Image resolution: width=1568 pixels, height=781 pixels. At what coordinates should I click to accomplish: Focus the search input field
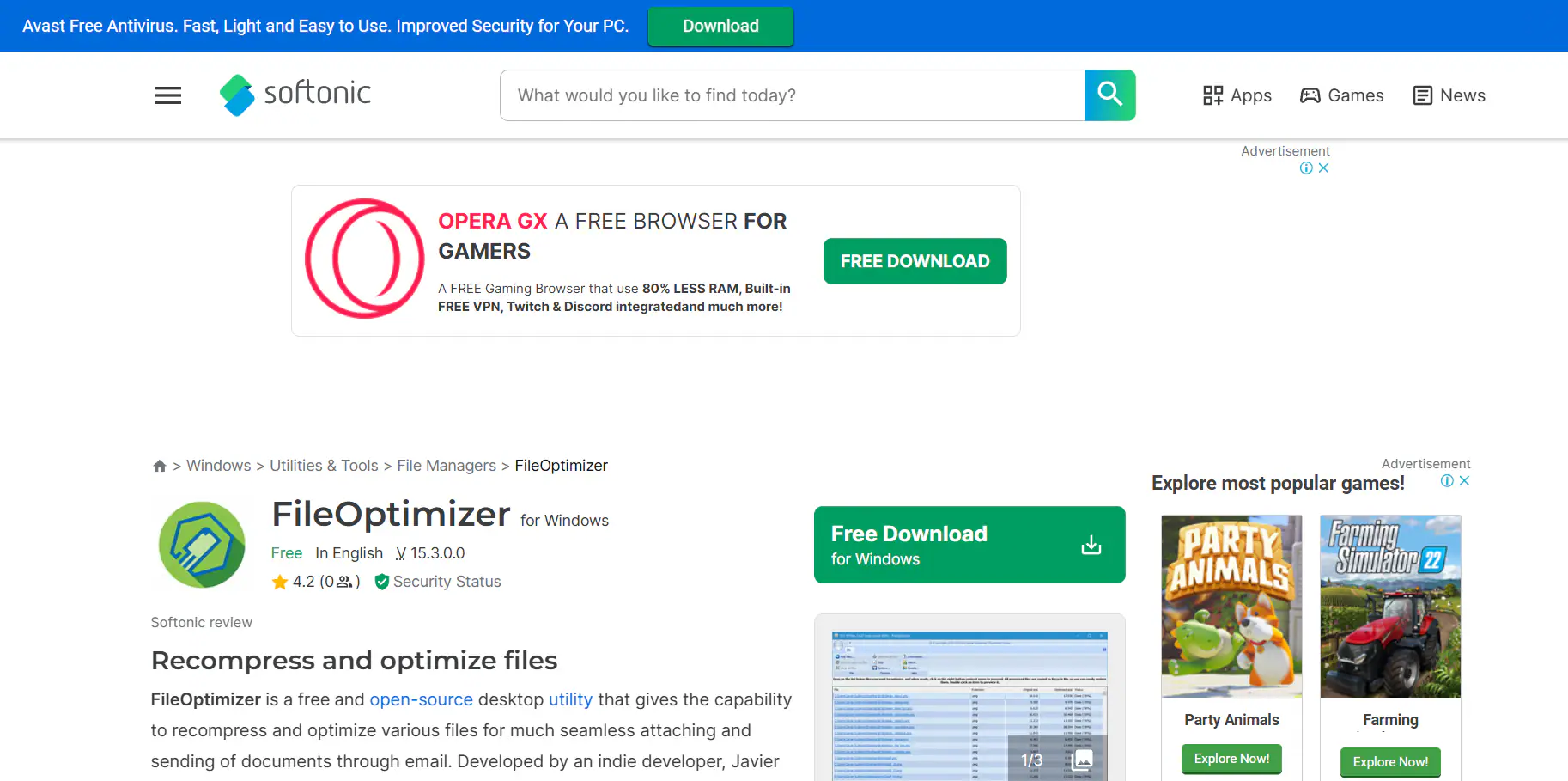pos(793,95)
